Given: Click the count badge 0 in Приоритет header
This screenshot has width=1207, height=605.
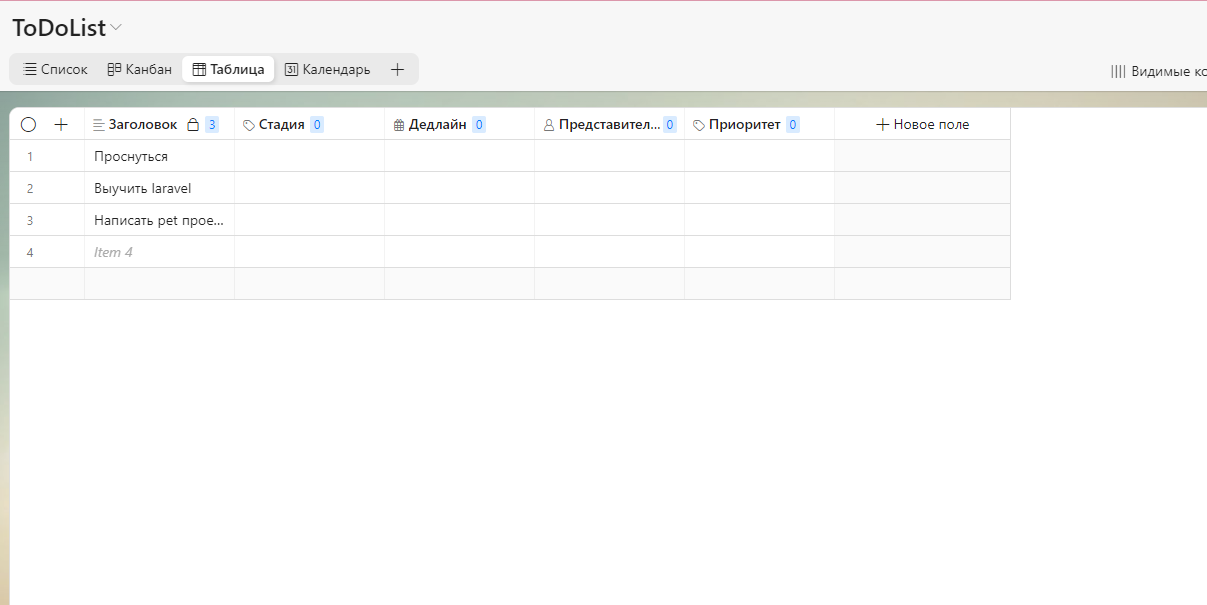Looking at the screenshot, I should click(x=793, y=125).
